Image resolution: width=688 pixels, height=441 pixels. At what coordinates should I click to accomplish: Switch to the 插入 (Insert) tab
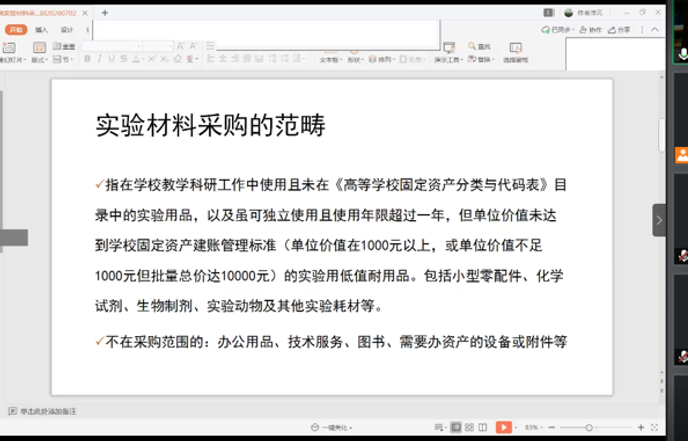pyautogui.click(x=41, y=30)
